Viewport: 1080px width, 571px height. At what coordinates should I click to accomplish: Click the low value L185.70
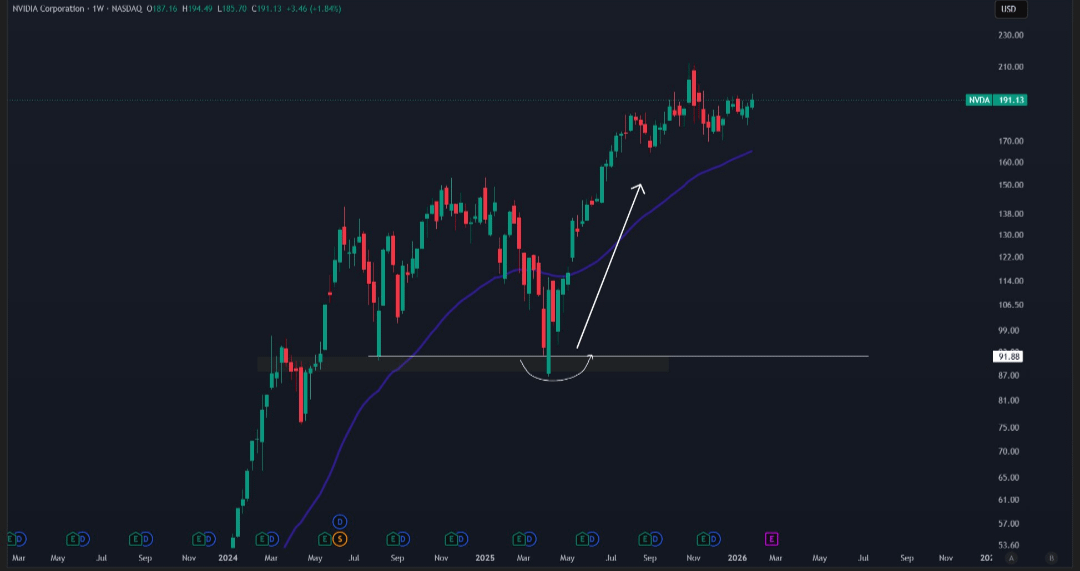232,9
